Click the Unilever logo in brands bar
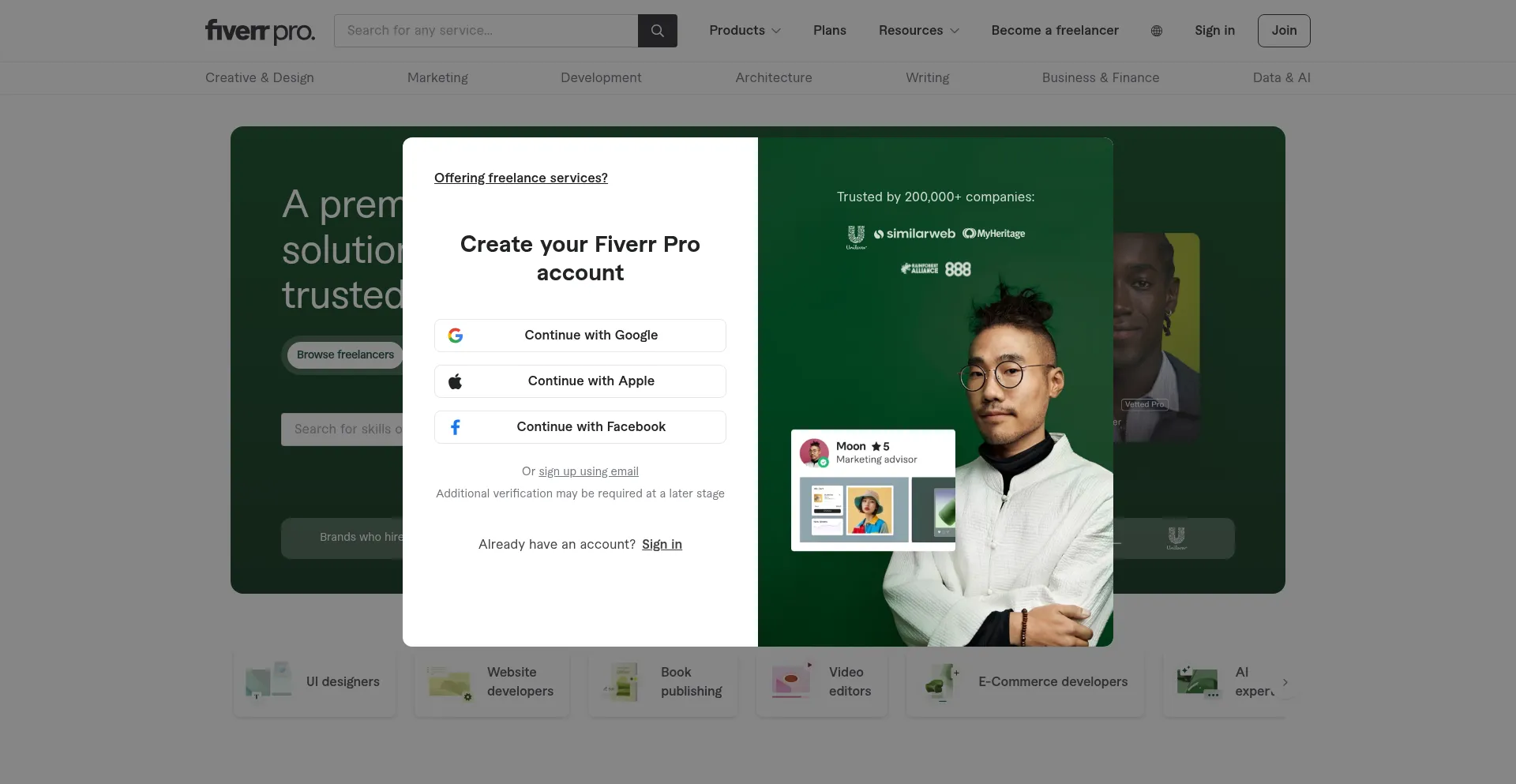The height and width of the screenshot is (784, 1516). click(1176, 538)
